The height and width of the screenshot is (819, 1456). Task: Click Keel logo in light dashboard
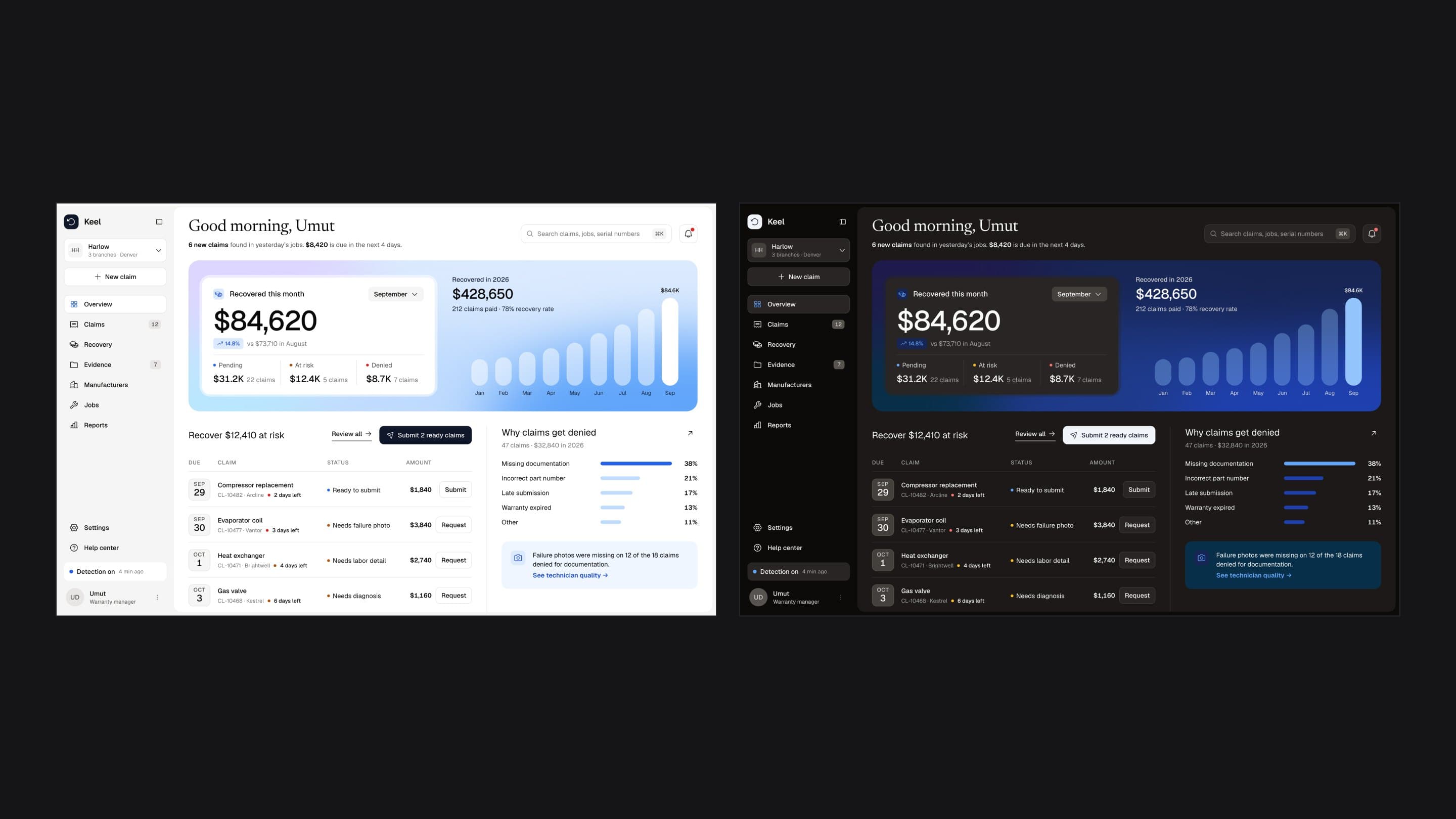coord(71,221)
